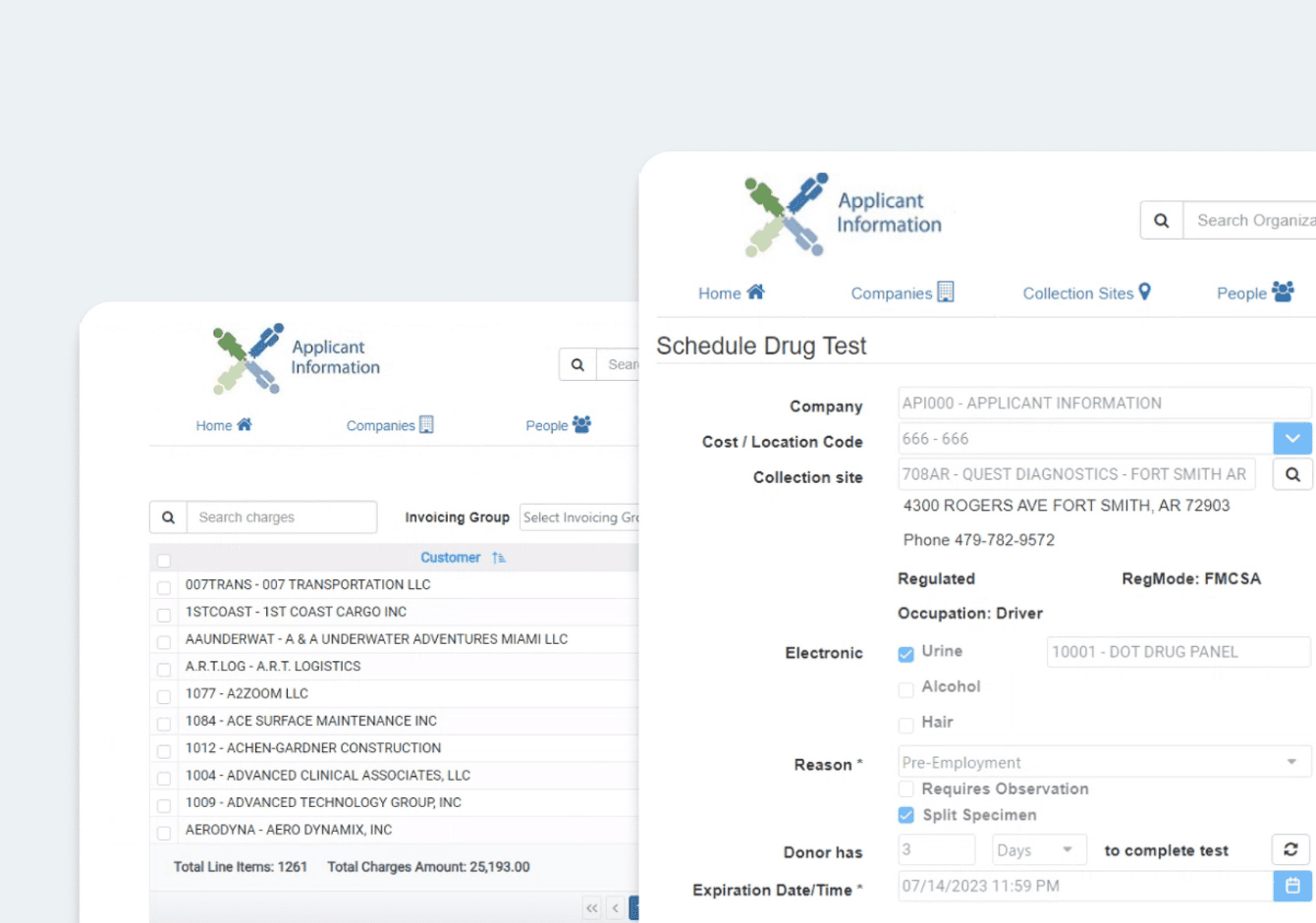Expand the Cost / Location Code dropdown
Viewport: 1316px width, 923px height.
point(1292,439)
